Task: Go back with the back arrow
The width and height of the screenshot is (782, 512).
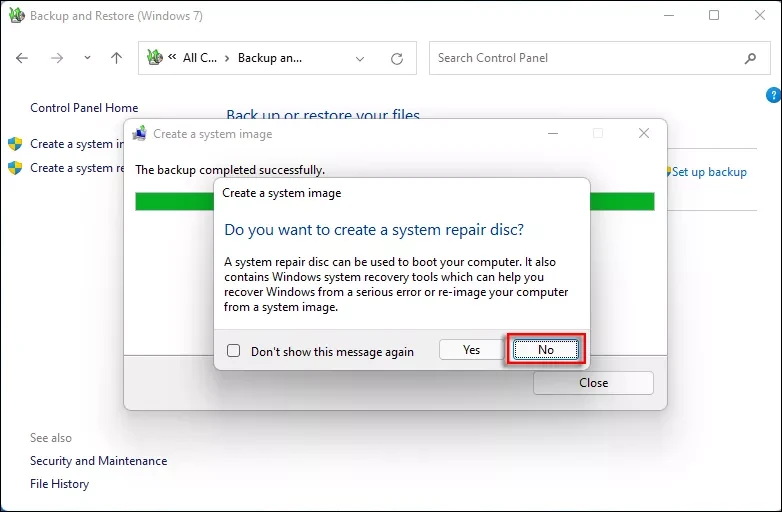Action: tap(22, 58)
